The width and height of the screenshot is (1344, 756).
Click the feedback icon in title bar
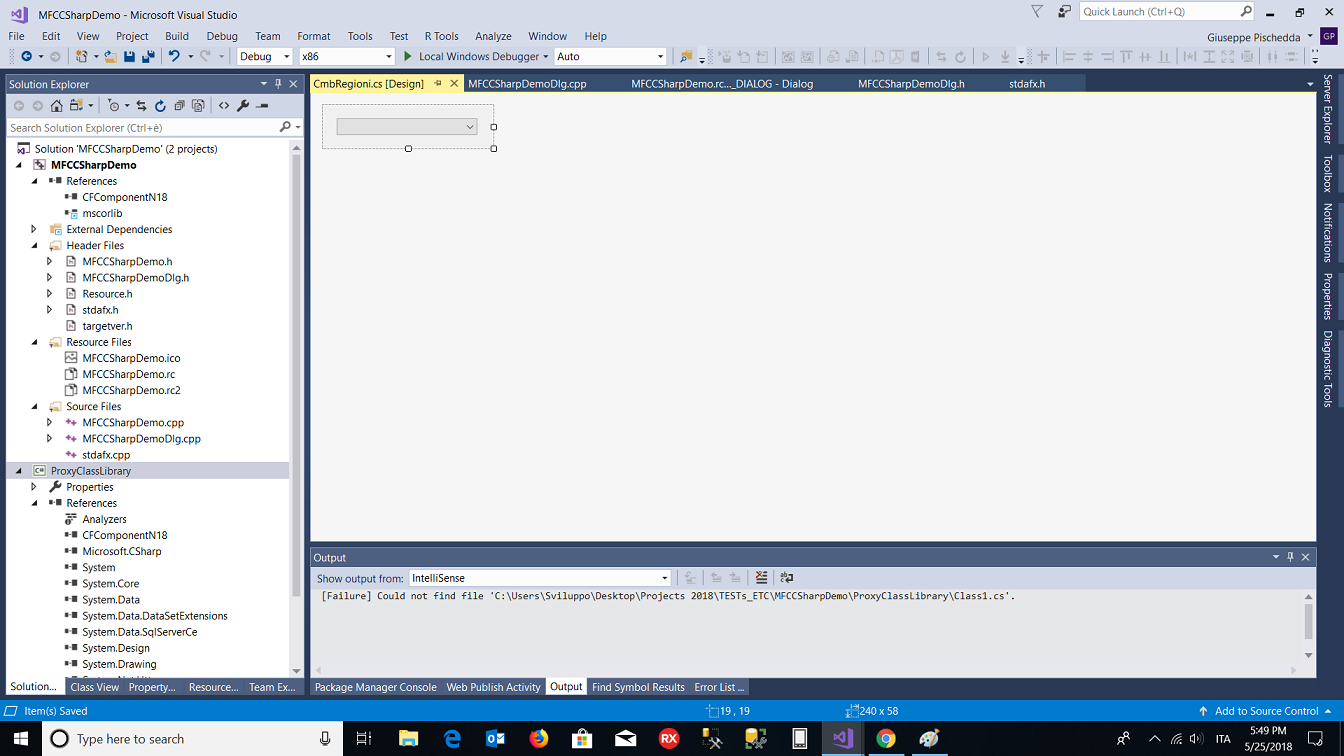click(1064, 12)
